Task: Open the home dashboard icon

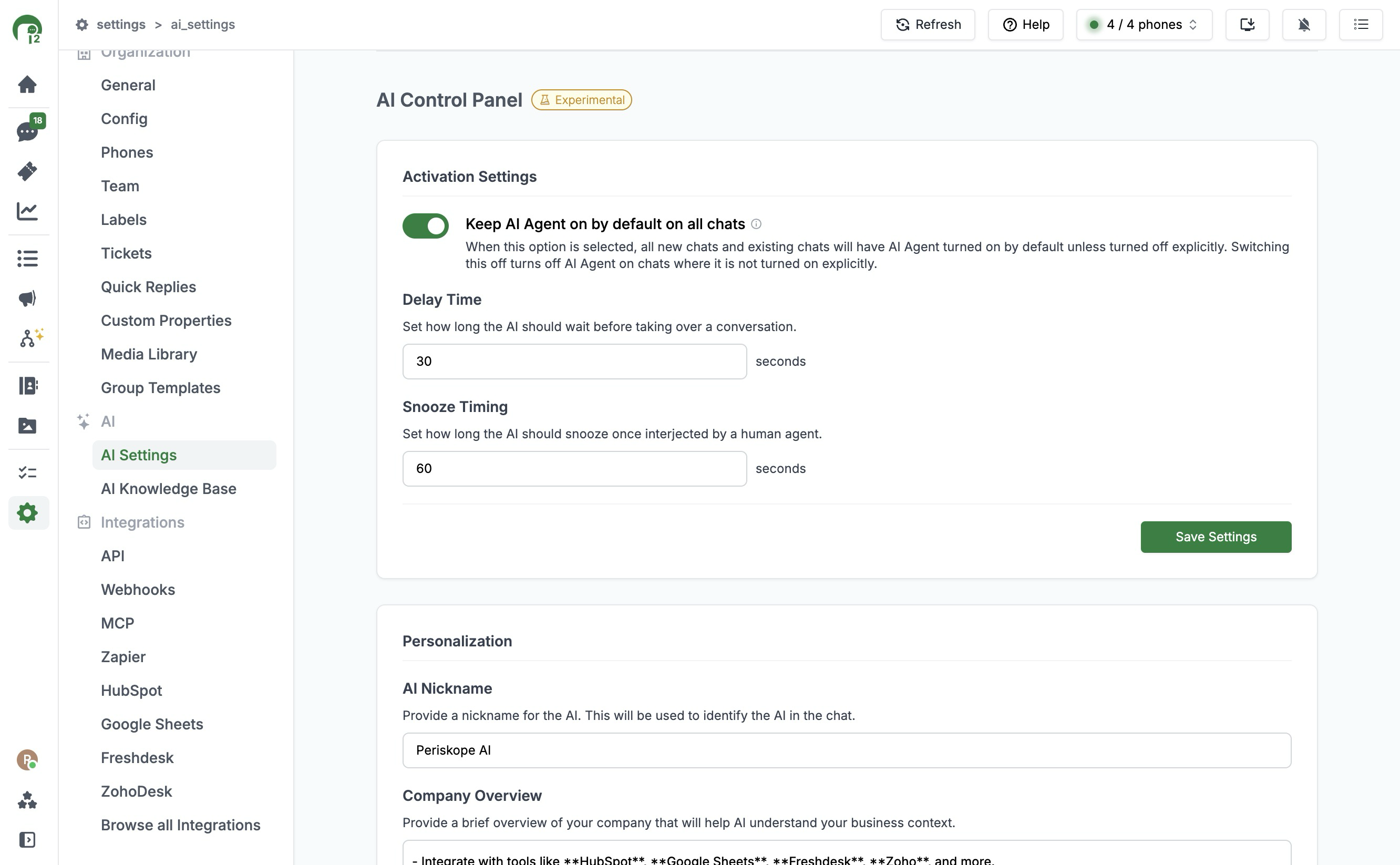Action: (x=27, y=84)
